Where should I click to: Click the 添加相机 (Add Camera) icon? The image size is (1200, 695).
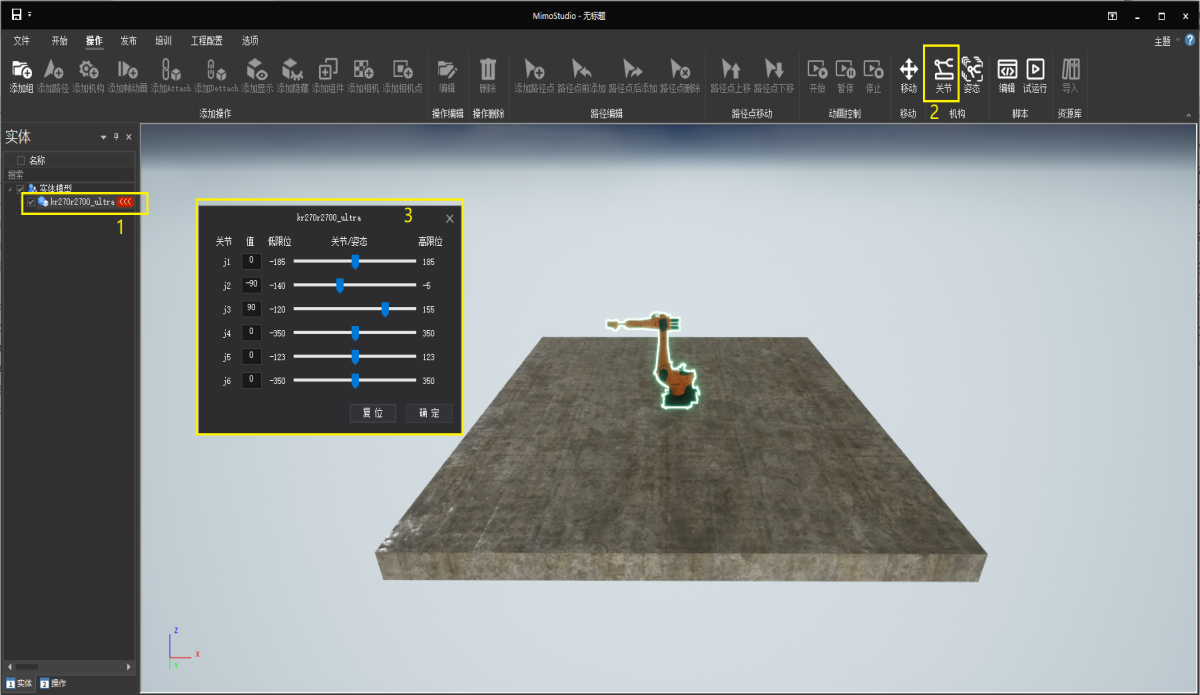click(x=364, y=70)
